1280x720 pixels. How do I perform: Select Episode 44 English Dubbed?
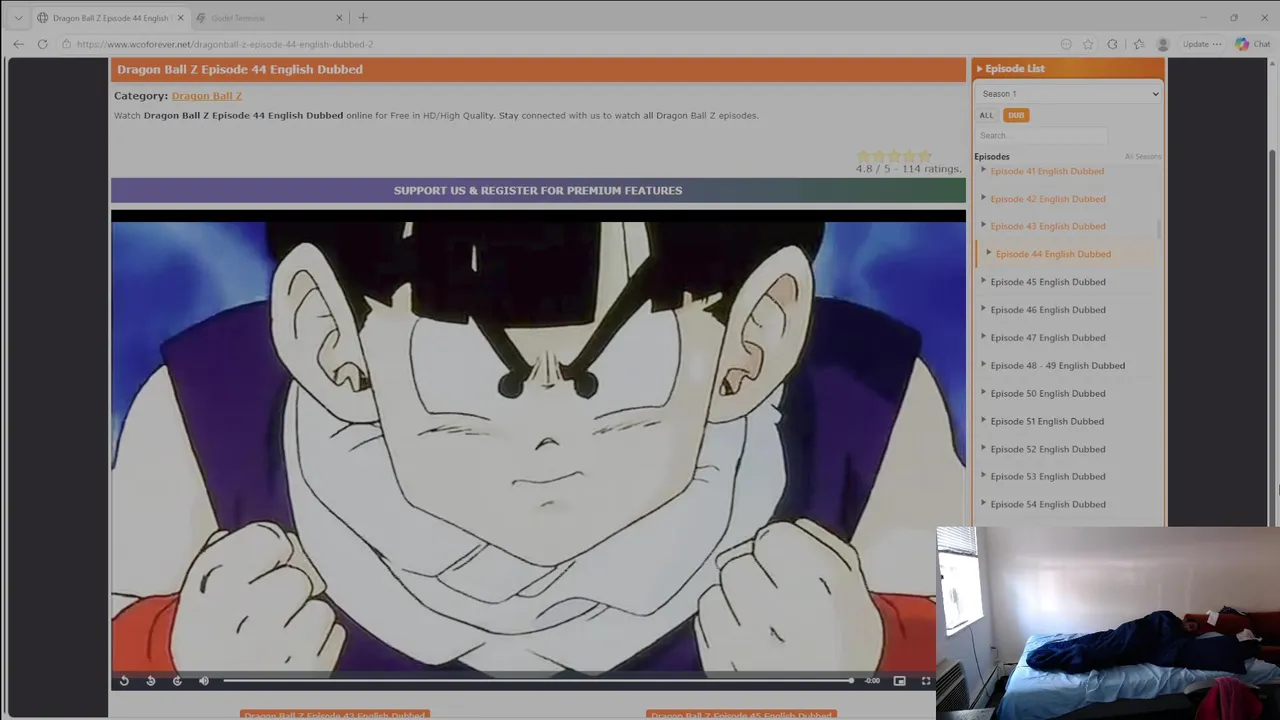click(x=1053, y=254)
